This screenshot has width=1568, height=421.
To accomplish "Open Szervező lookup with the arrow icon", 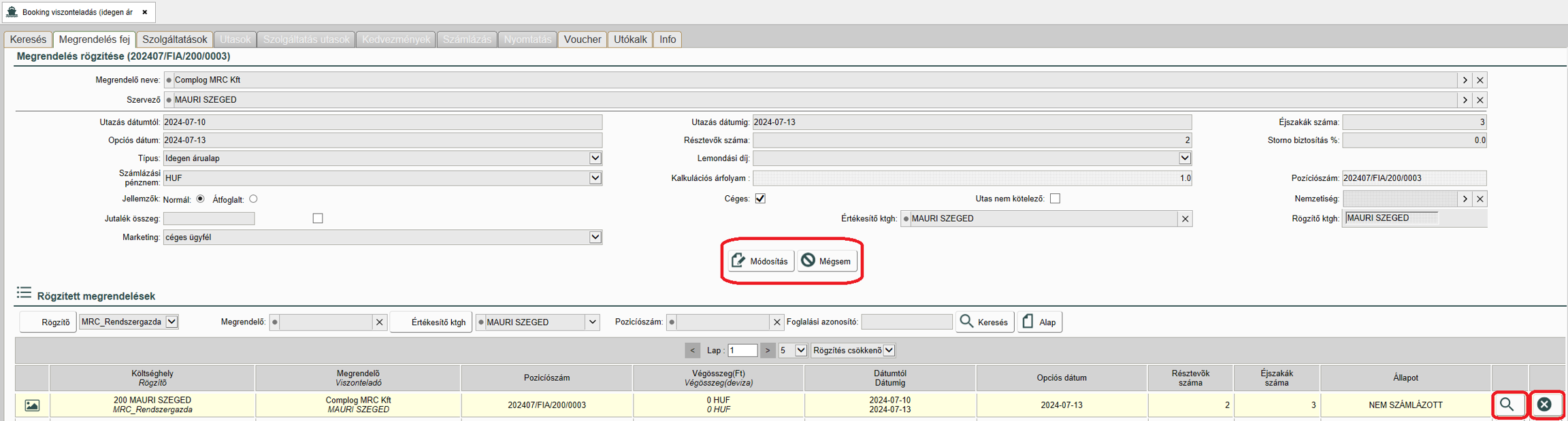I will (x=1465, y=100).
